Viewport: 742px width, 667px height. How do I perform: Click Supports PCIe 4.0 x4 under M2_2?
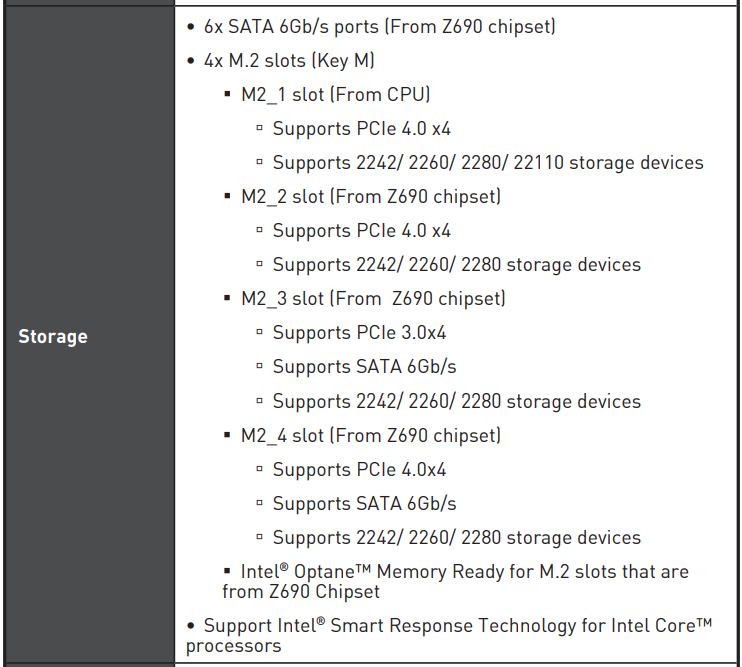361,231
